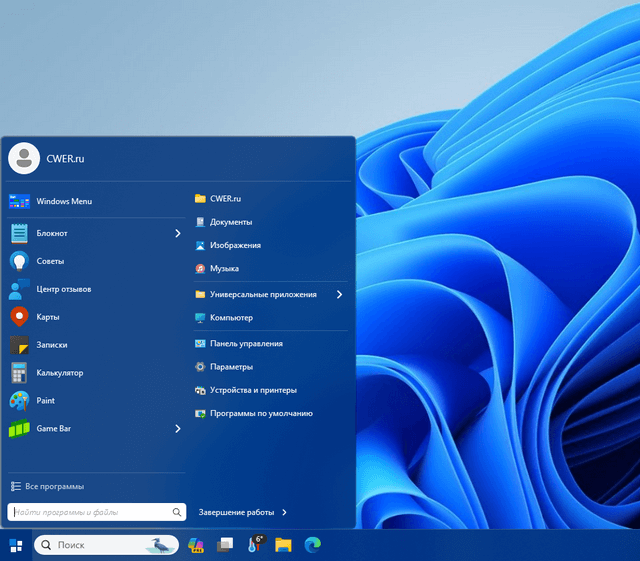
Task: Expand the Game Bar submenu arrow
Action: pos(178,429)
